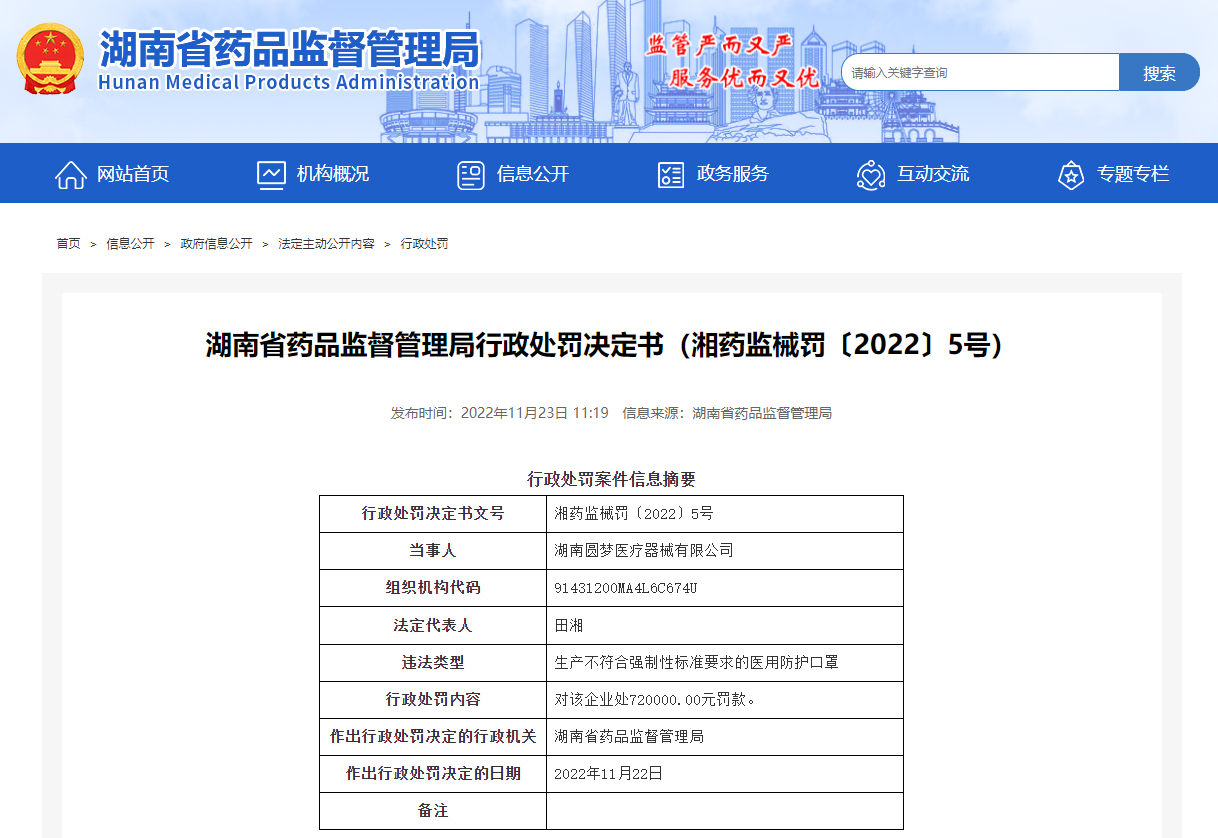This screenshot has height=838, width=1218.
Task: Go to 政府信息公开 in the breadcrumb
Action: point(216,244)
